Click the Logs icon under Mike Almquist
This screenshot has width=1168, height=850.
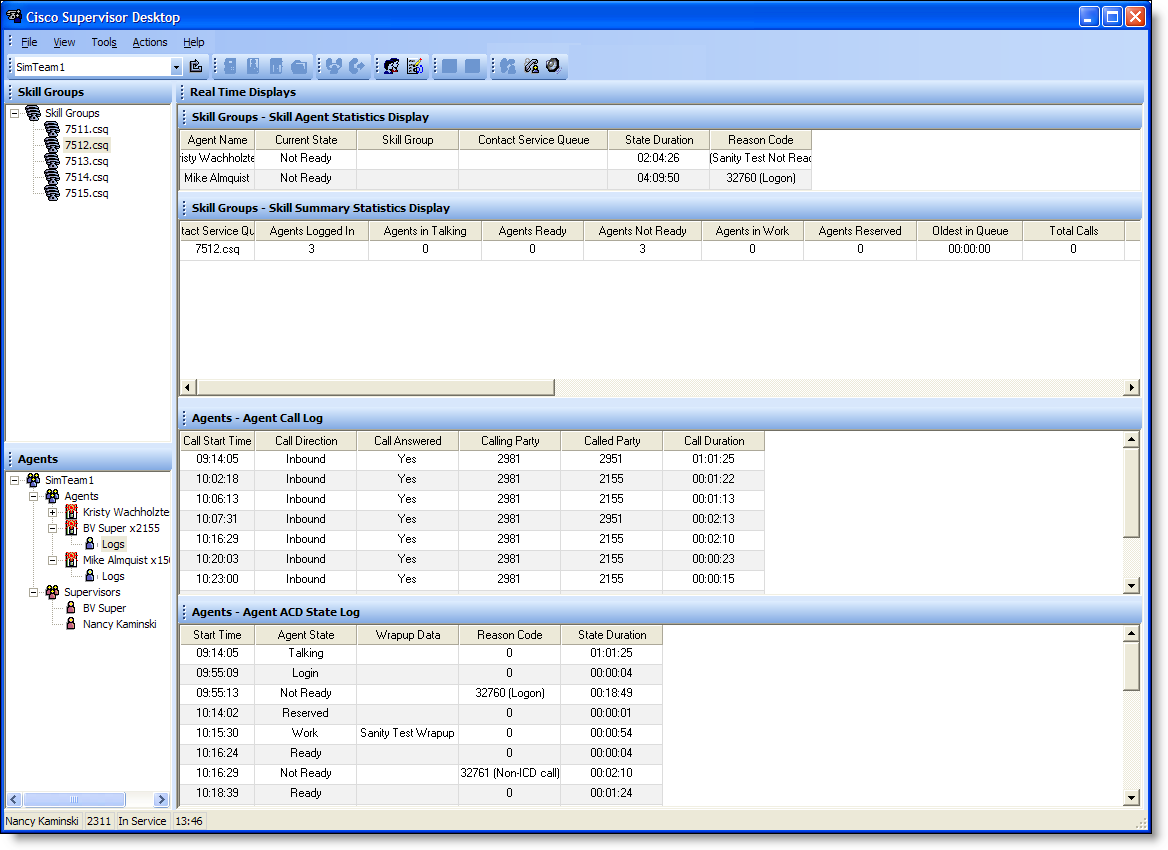90,576
